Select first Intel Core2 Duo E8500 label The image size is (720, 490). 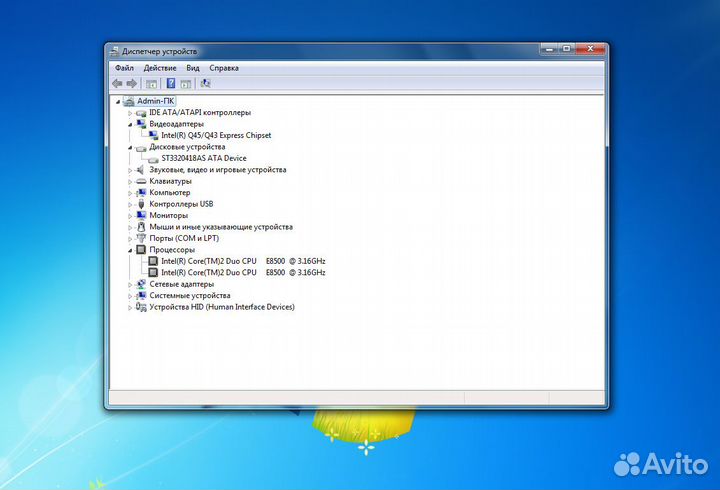243,261
